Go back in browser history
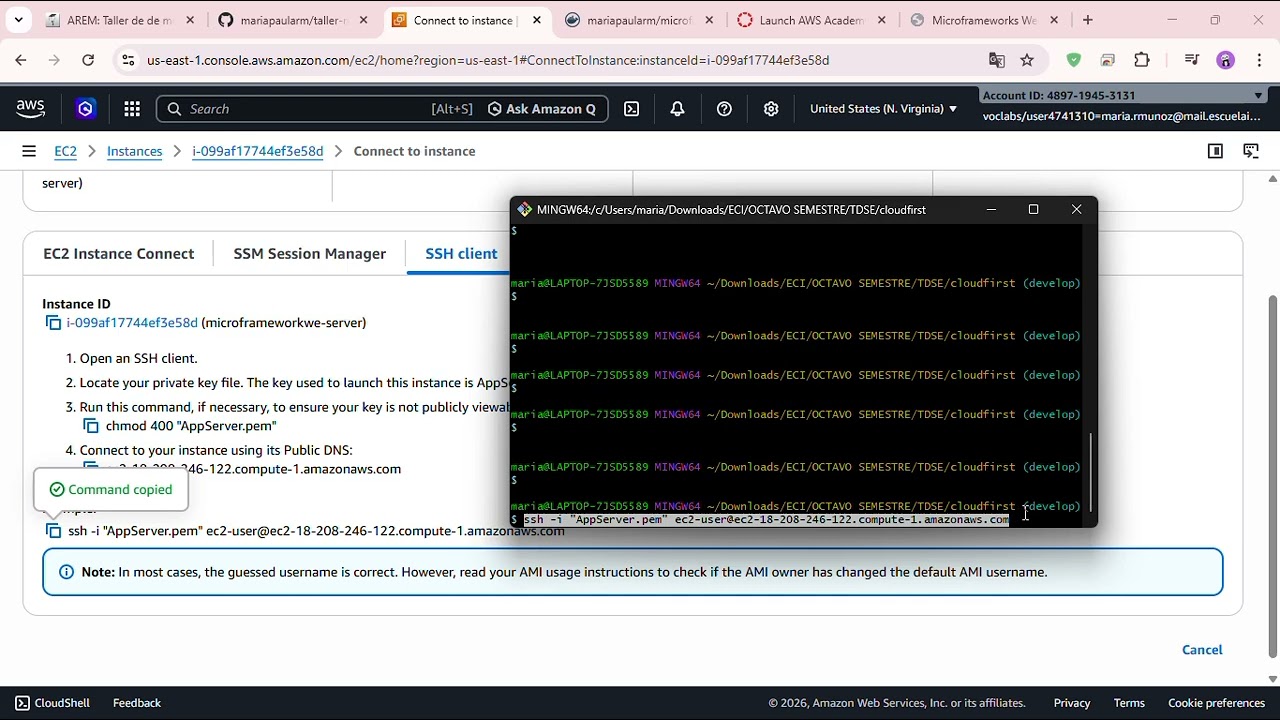This screenshot has height=720, width=1280. point(21,60)
